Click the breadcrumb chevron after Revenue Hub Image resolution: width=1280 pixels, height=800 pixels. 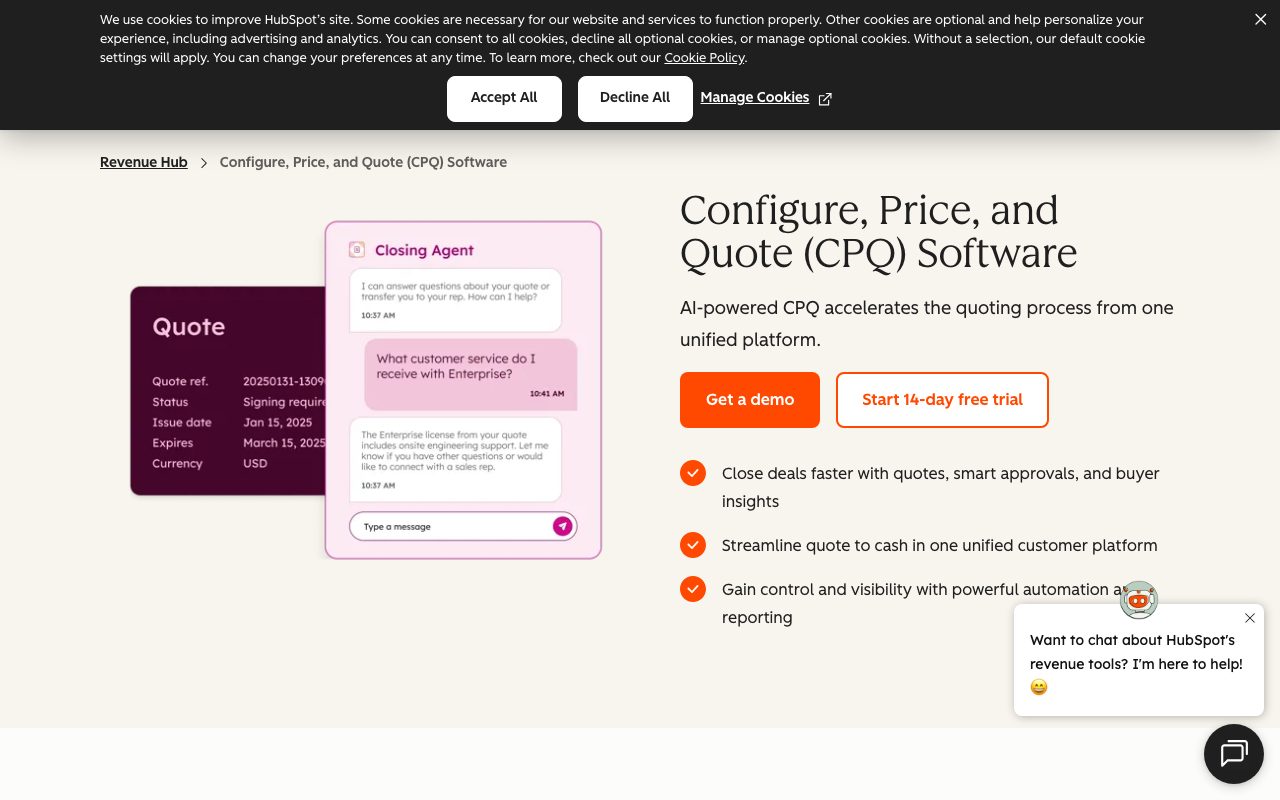click(x=204, y=163)
